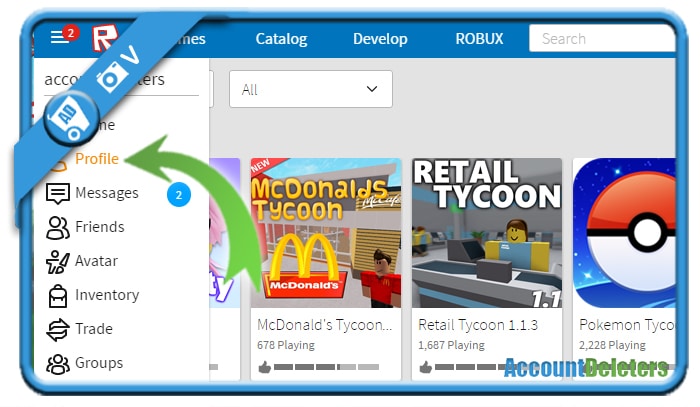The image size is (700, 407).
Task: Open Inventory in the sidebar
Action: tap(107, 295)
